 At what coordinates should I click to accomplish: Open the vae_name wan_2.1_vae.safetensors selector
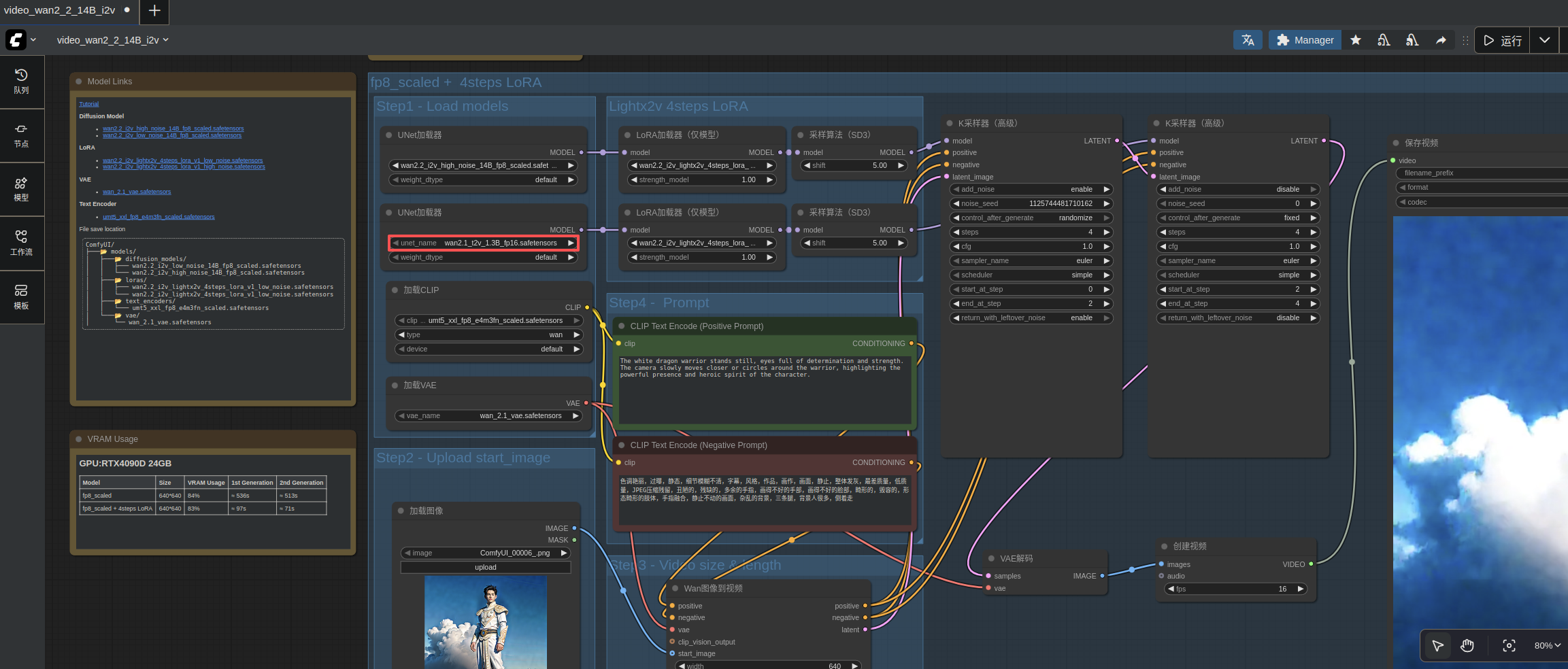[488, 416]
